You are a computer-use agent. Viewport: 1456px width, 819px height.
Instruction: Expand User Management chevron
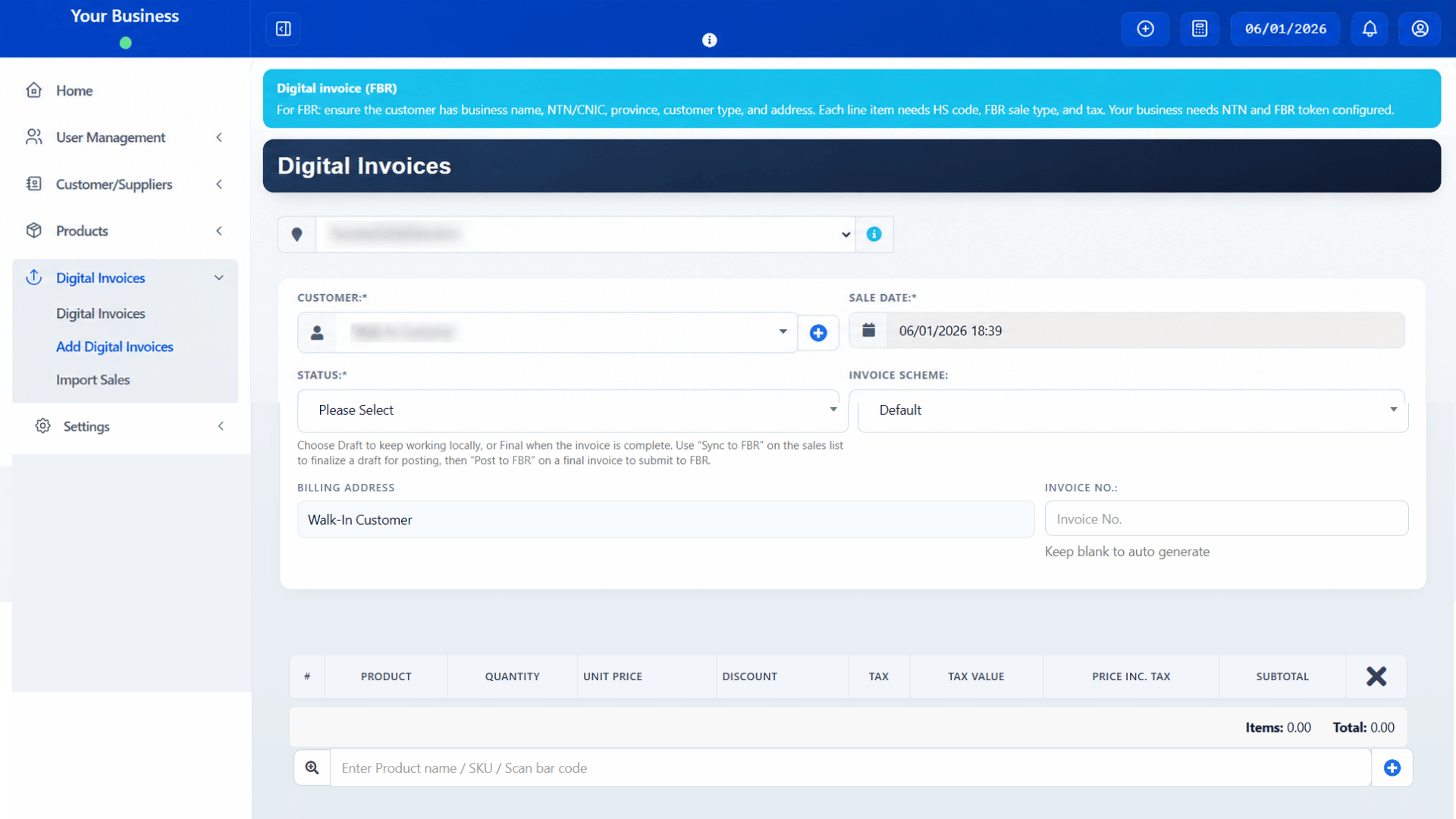click(219, 137)
